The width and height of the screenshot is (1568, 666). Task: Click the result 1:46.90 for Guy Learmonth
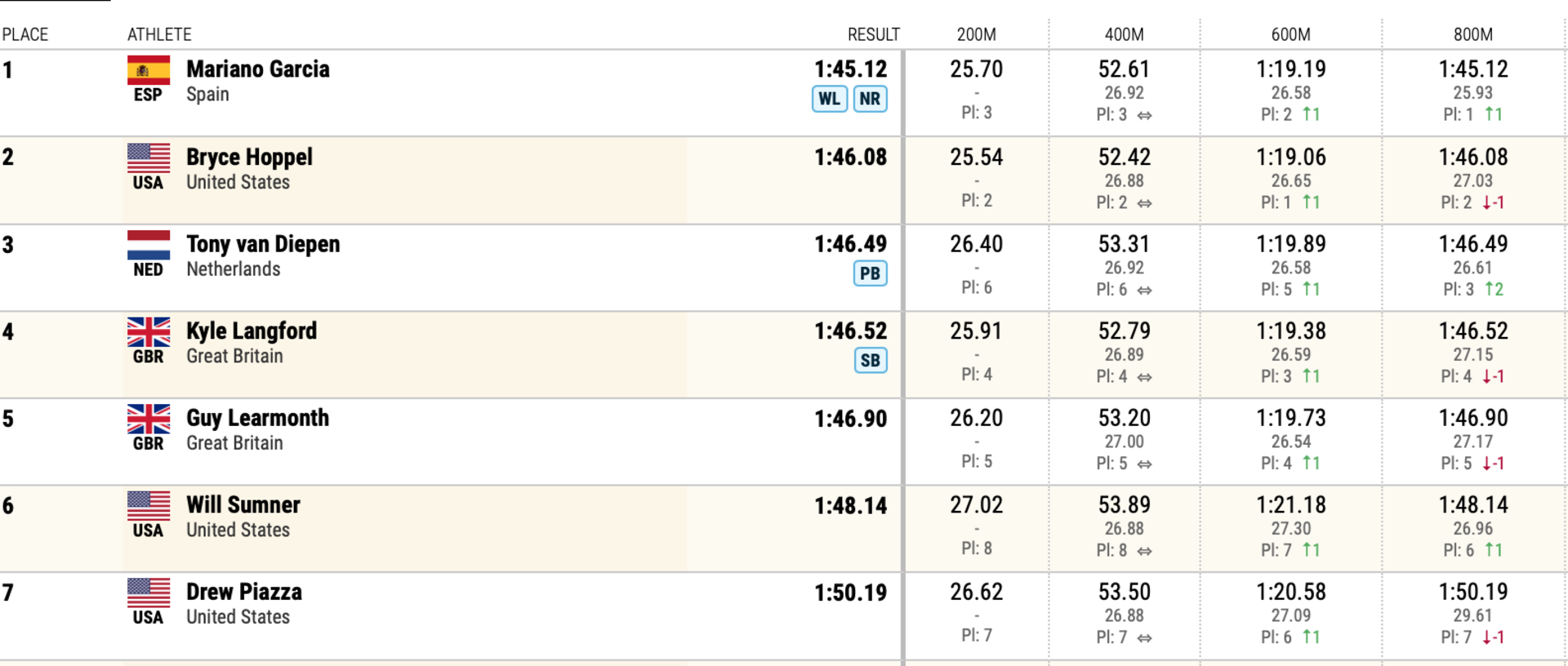[x=850, y=419]
